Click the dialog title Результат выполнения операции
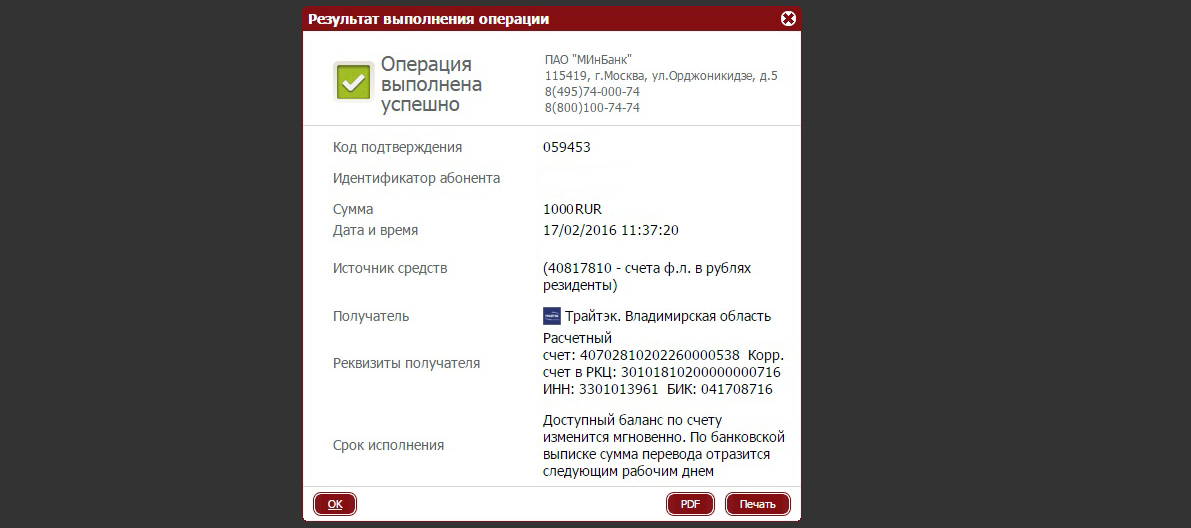 pos(428,19)
